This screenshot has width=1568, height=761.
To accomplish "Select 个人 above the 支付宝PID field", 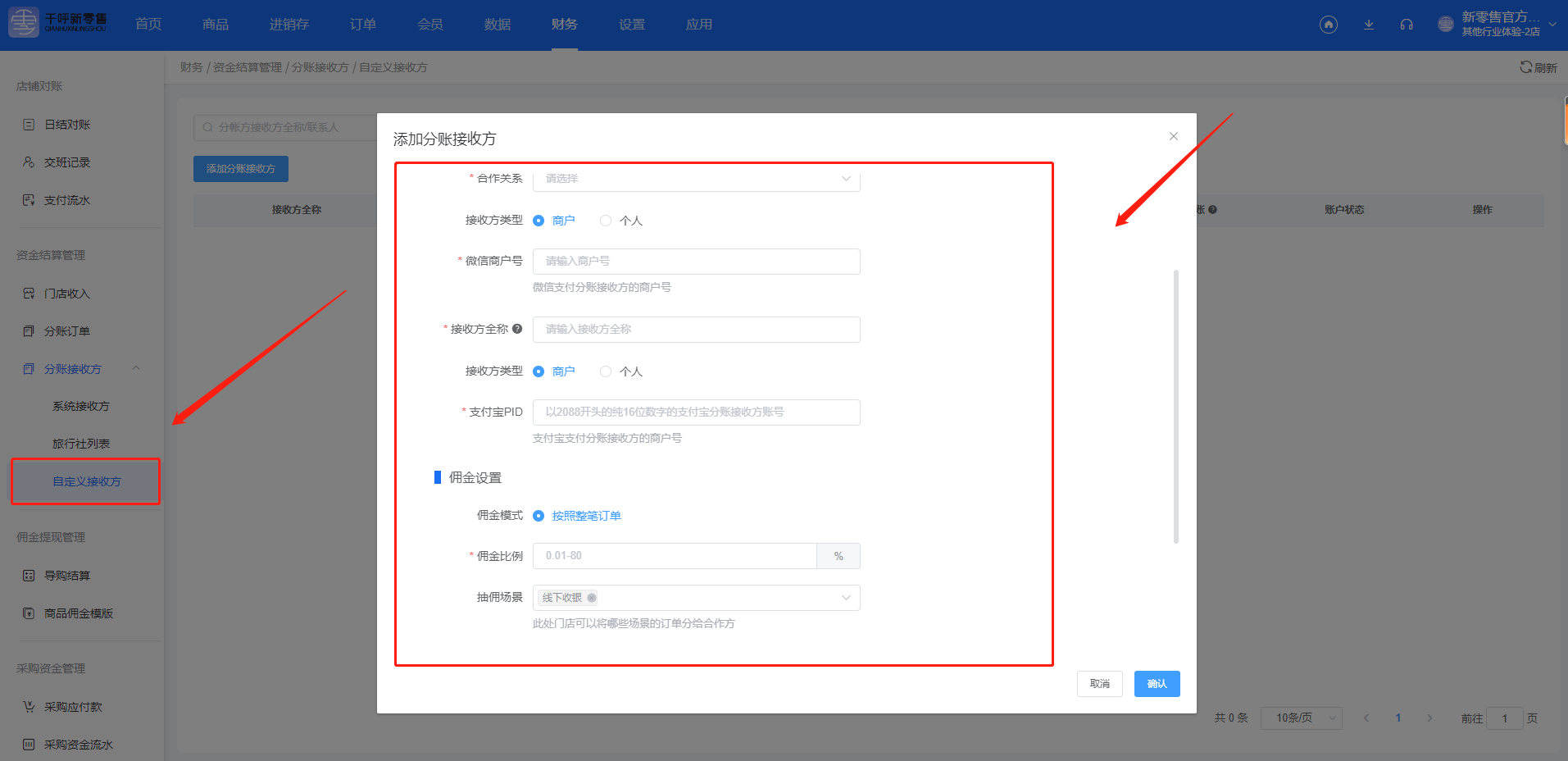I will pyautogui.click(x=606, y=371).
